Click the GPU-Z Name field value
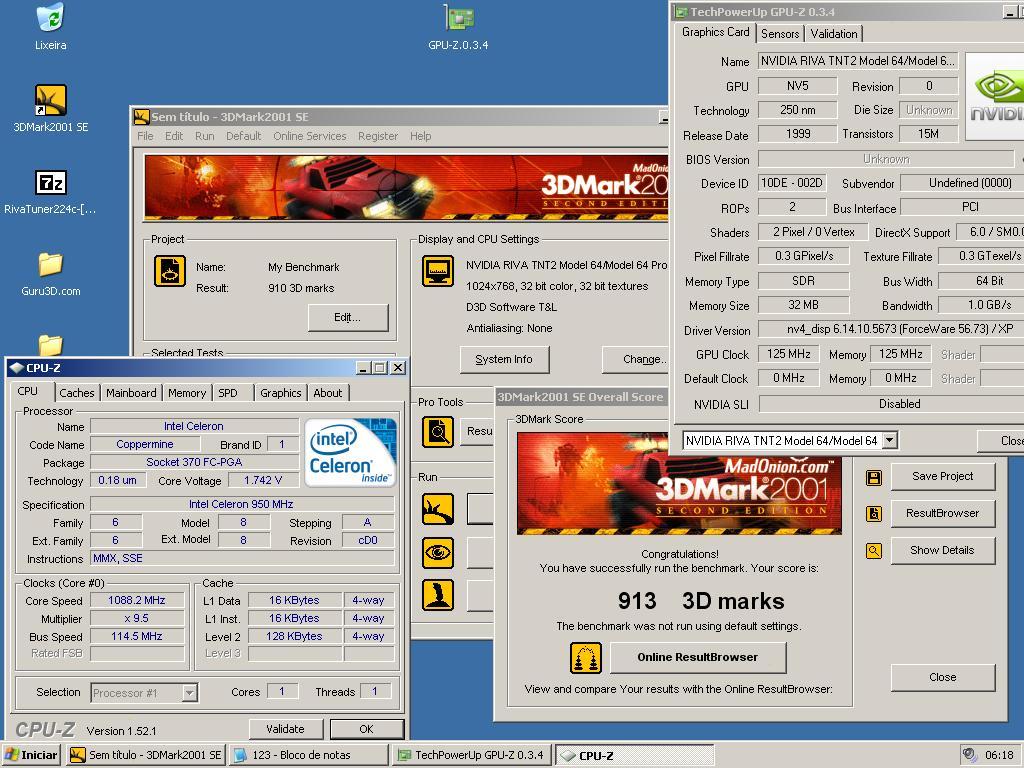Viewport: 1024px width, 768px height. 857,61
